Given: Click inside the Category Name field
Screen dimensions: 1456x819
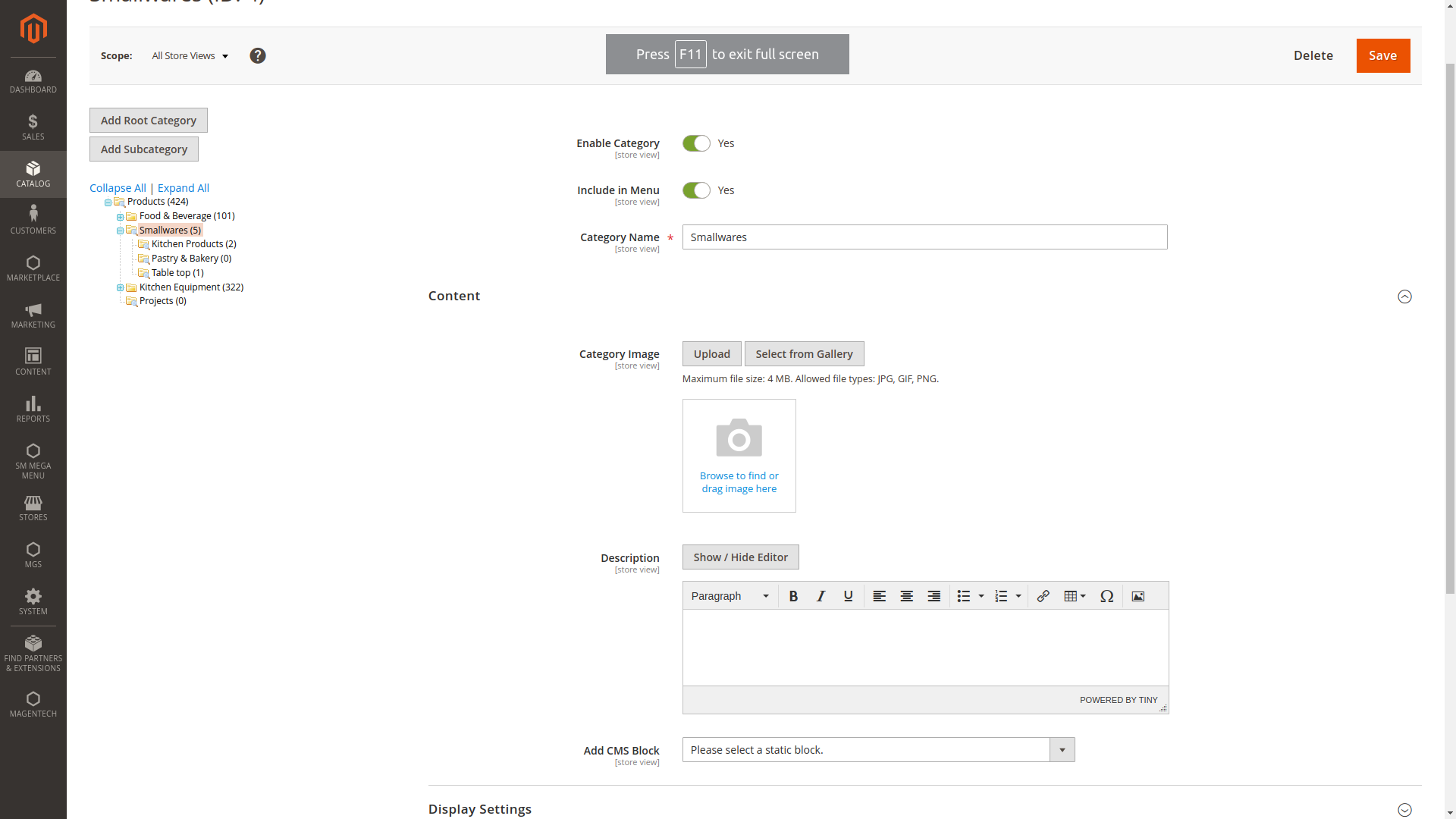Looking at the screenshot, I should [x=924, y=237].
